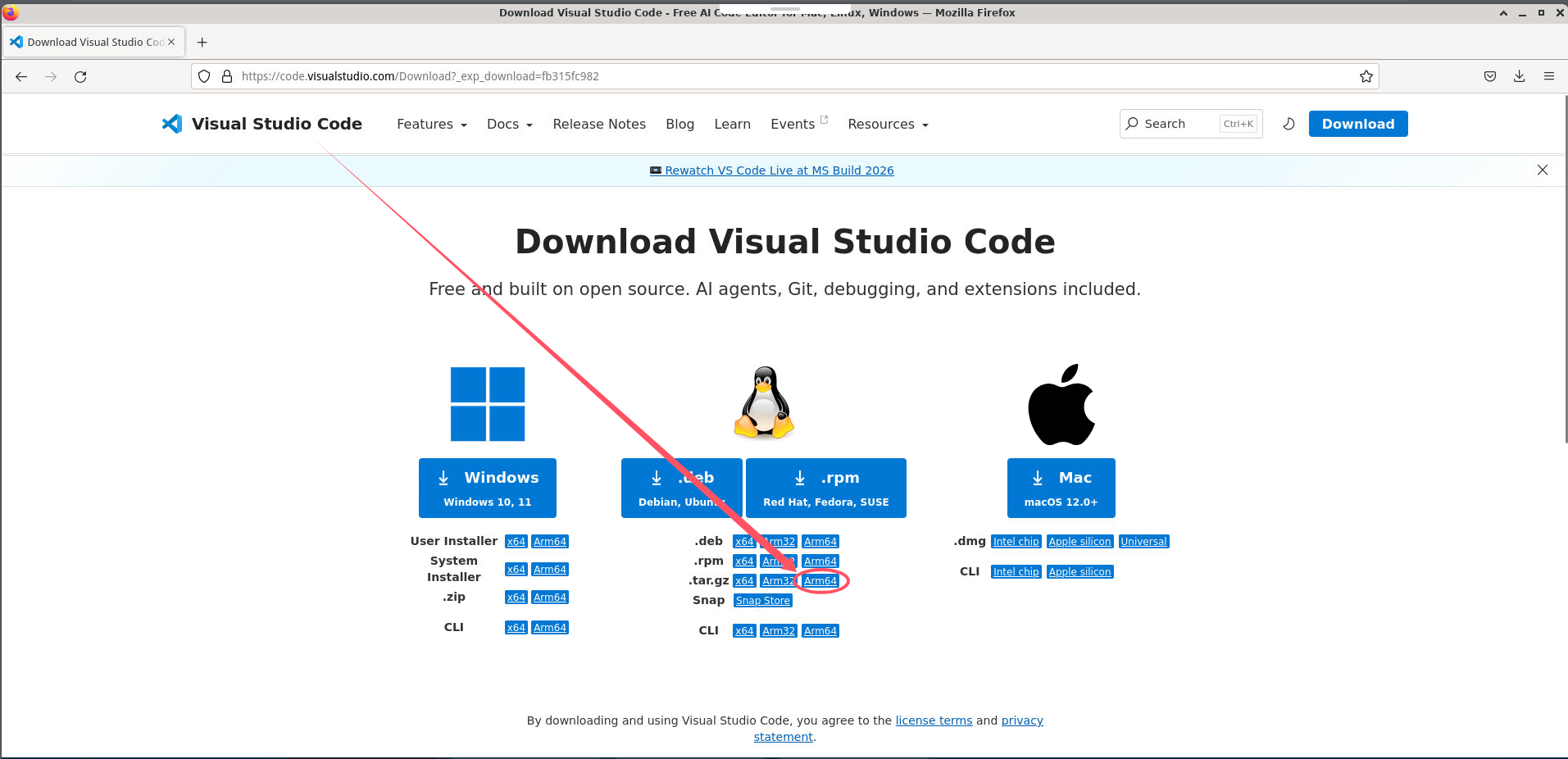Download the Linux .tar.gz Arm32 archive
Image resolution: width=1568 pixels, height=759 pixels.
(779, 581)
